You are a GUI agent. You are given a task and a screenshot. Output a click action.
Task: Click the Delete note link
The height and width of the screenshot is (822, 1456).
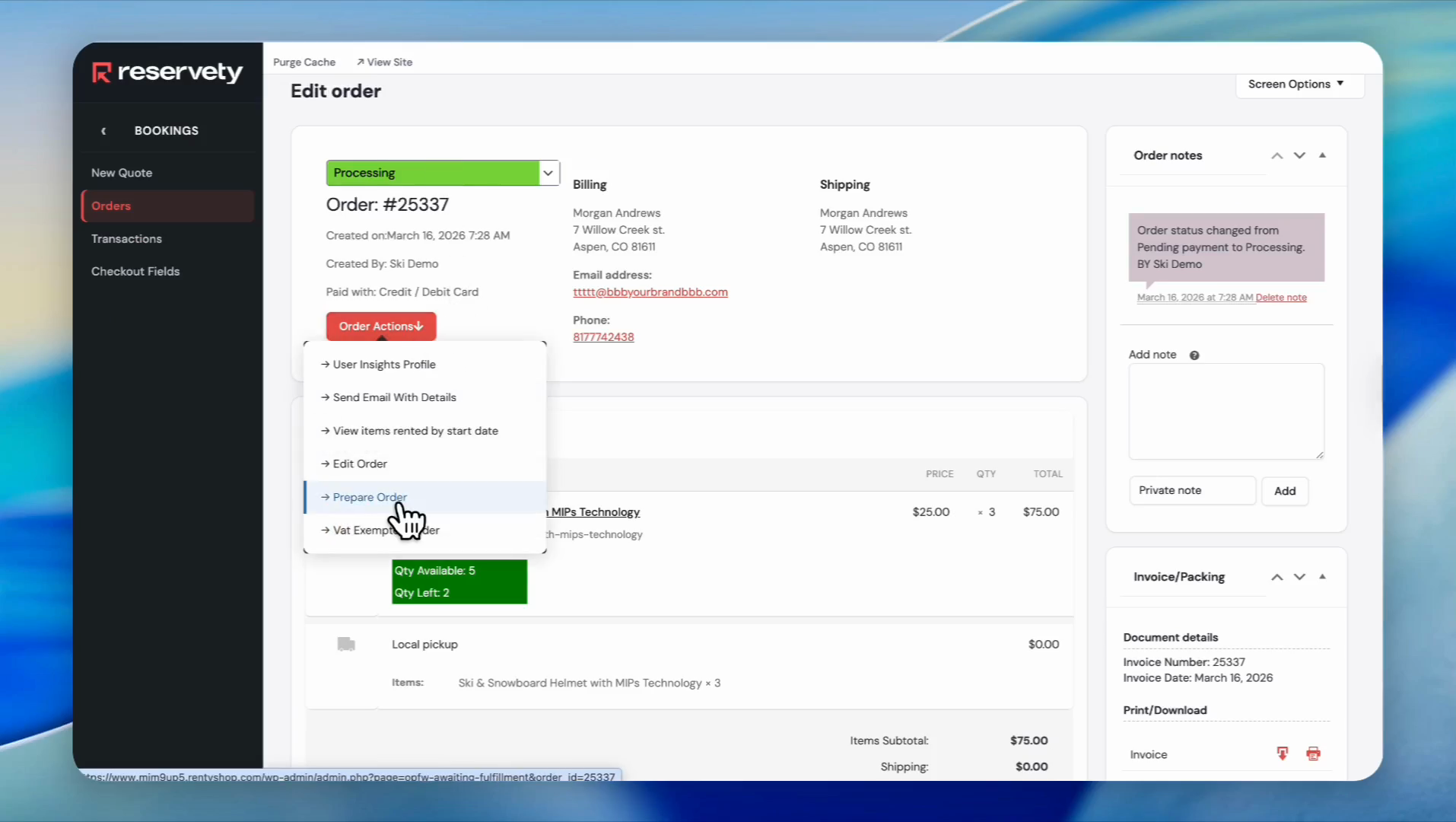(1281, 298)
